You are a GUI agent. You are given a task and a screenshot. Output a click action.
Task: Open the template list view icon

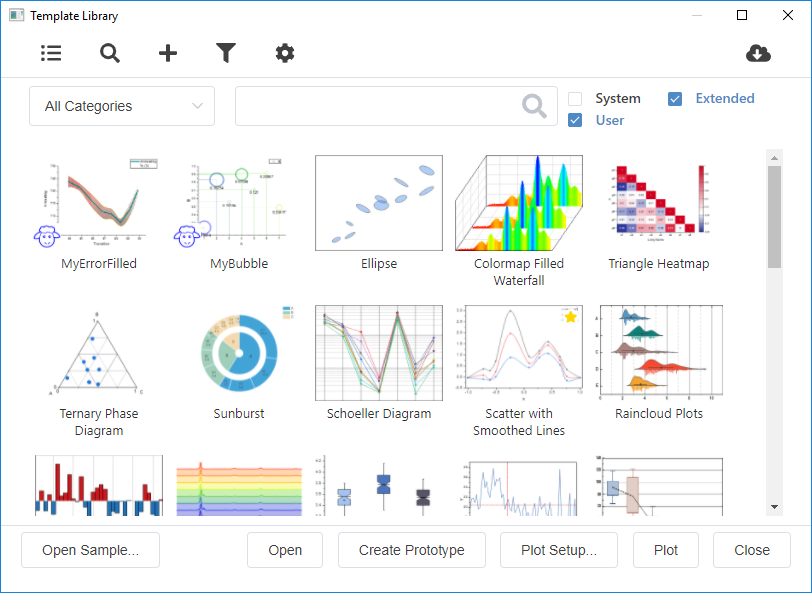(51, 53)
